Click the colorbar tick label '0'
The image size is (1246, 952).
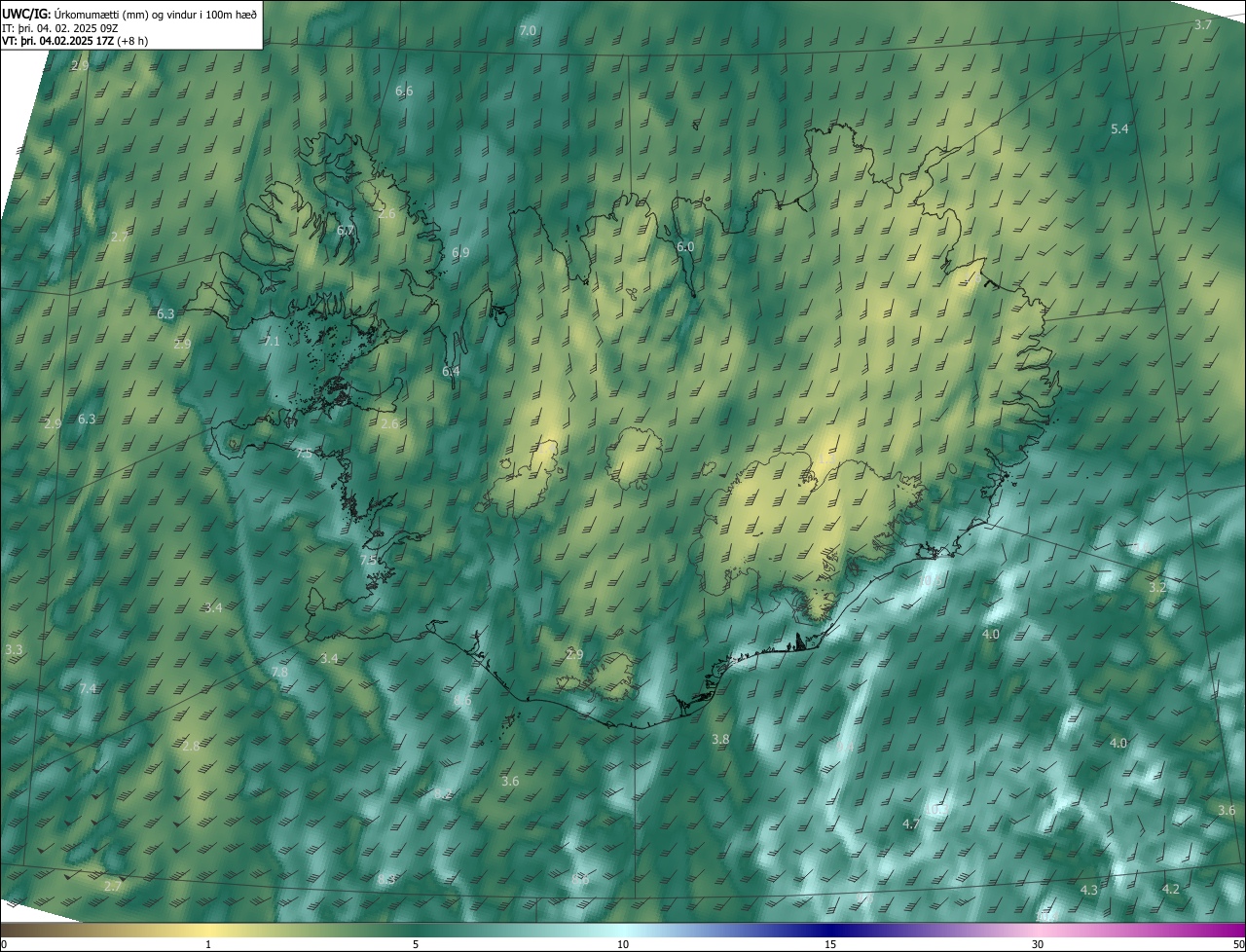pyautogui.click(x=3, y=945)
